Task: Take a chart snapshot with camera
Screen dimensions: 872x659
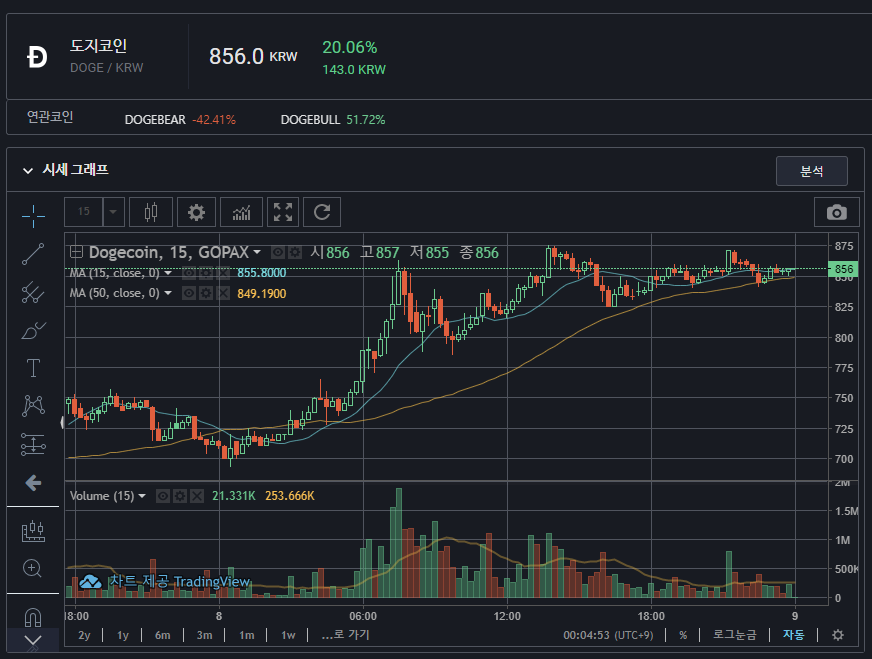Action: point(836,212)
